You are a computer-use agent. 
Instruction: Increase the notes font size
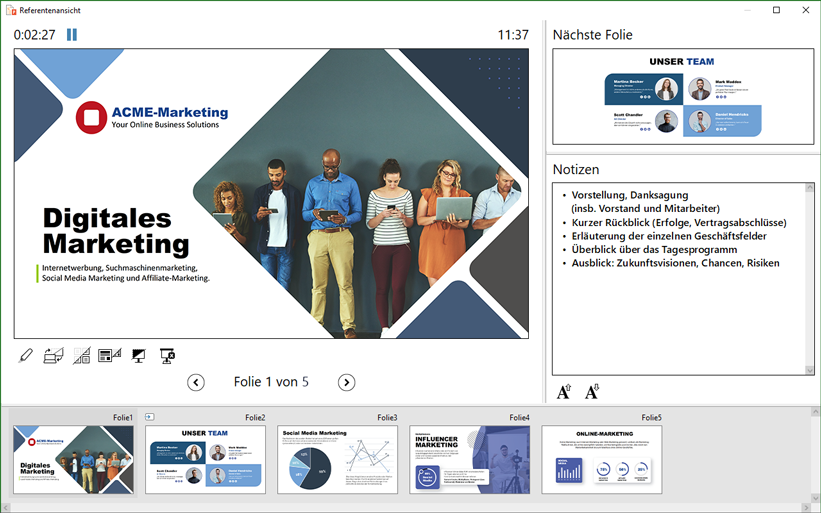pos(564,392)
